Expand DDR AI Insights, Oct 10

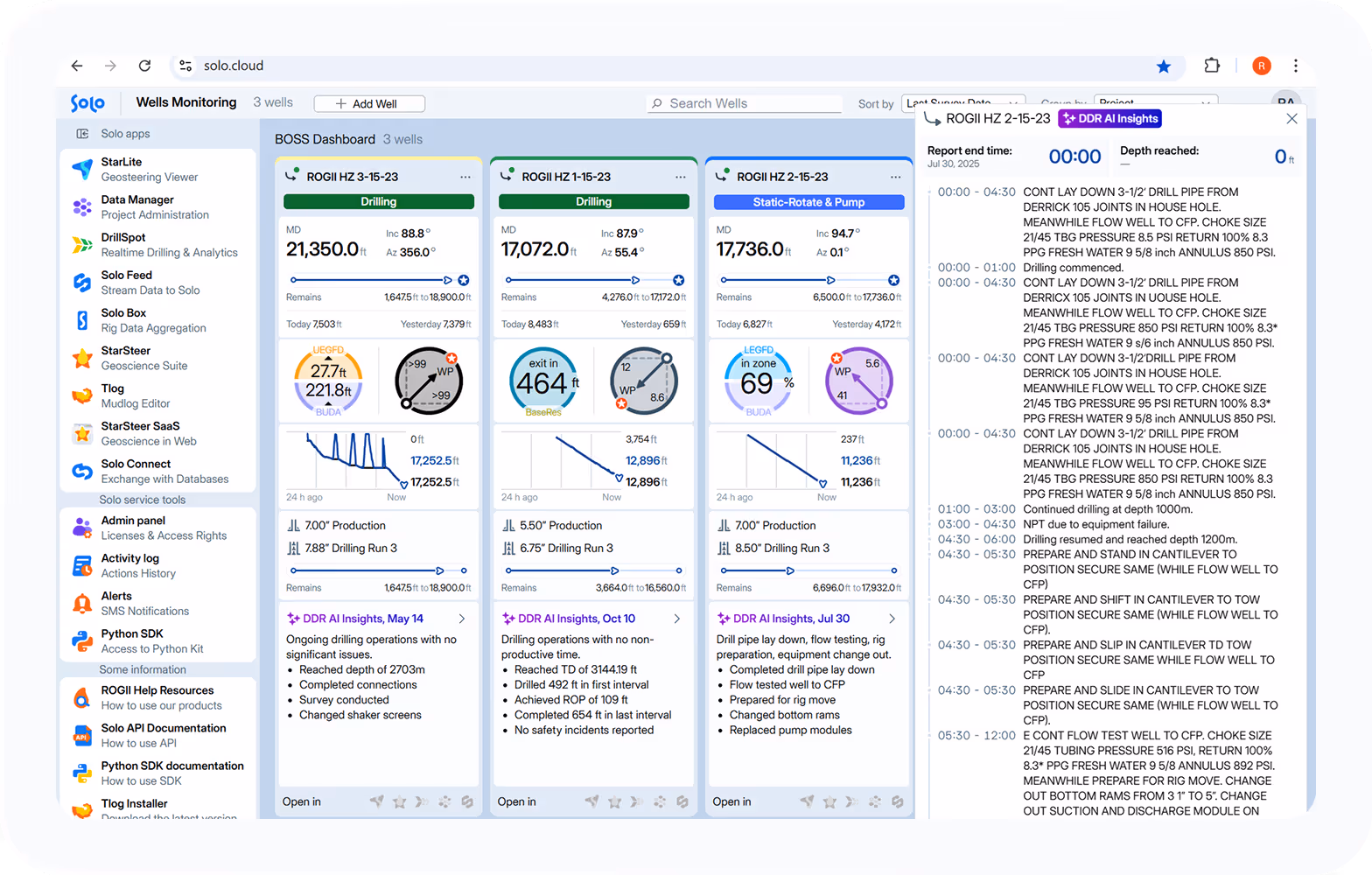(x=677, y=619)
